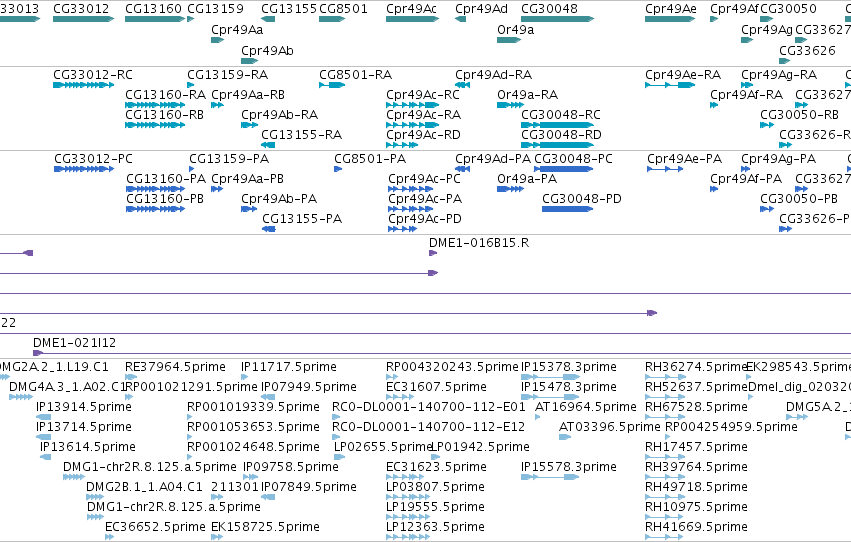
Task: Select the DME1-021I12 clone label
Action: [74, 343]
